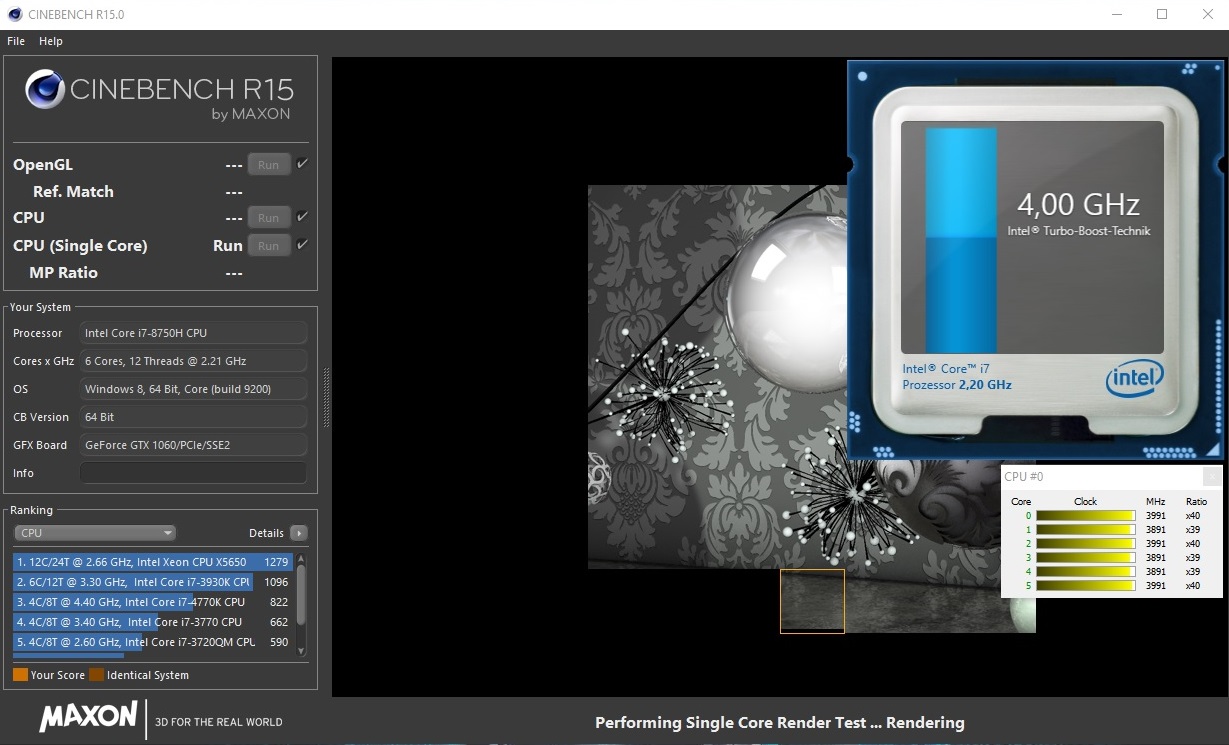
Task: Toggle the CPU test checkbox
Action: point(303,217)
